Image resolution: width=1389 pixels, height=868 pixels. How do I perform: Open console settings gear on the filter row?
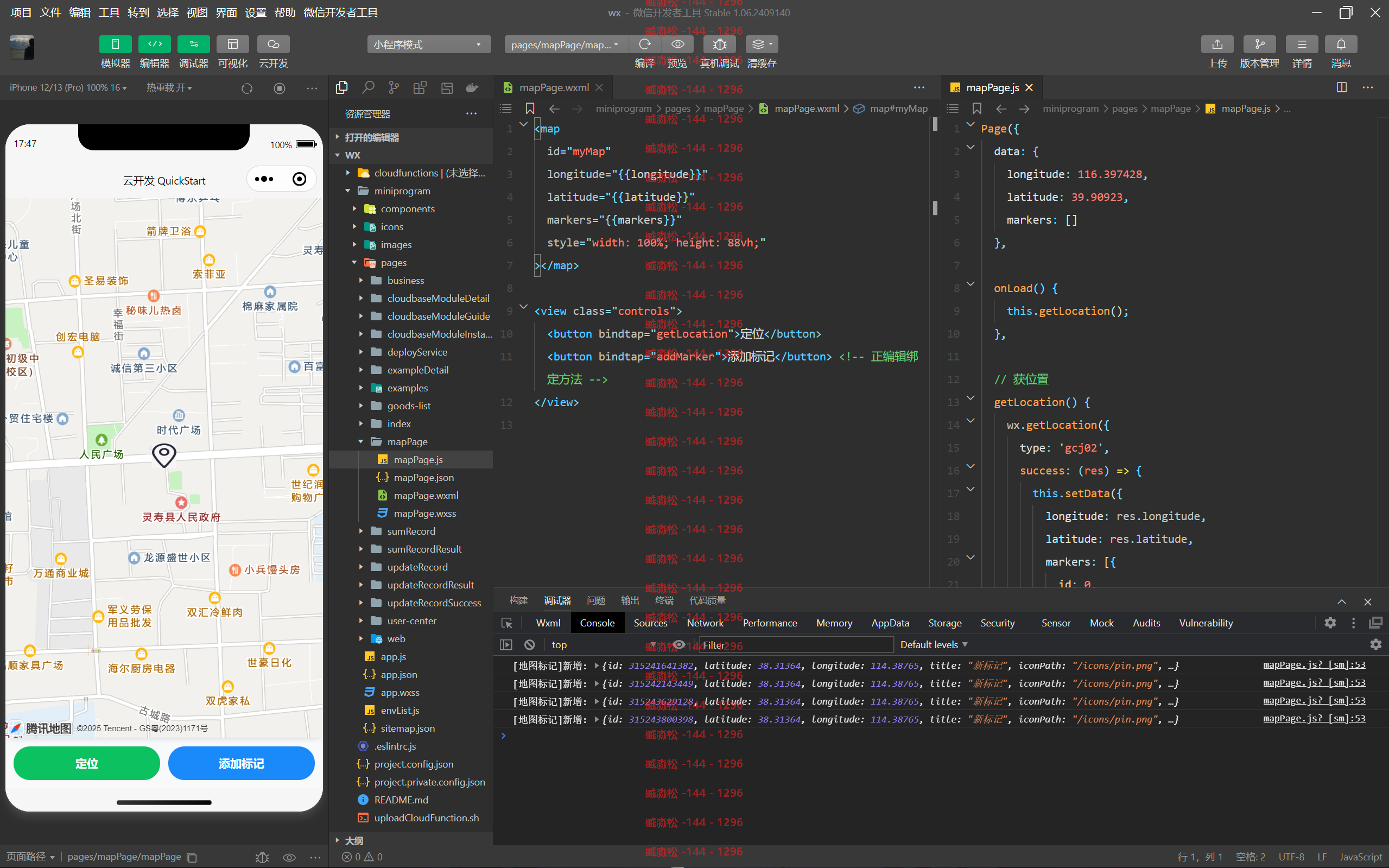click(x=1376, y=645)
